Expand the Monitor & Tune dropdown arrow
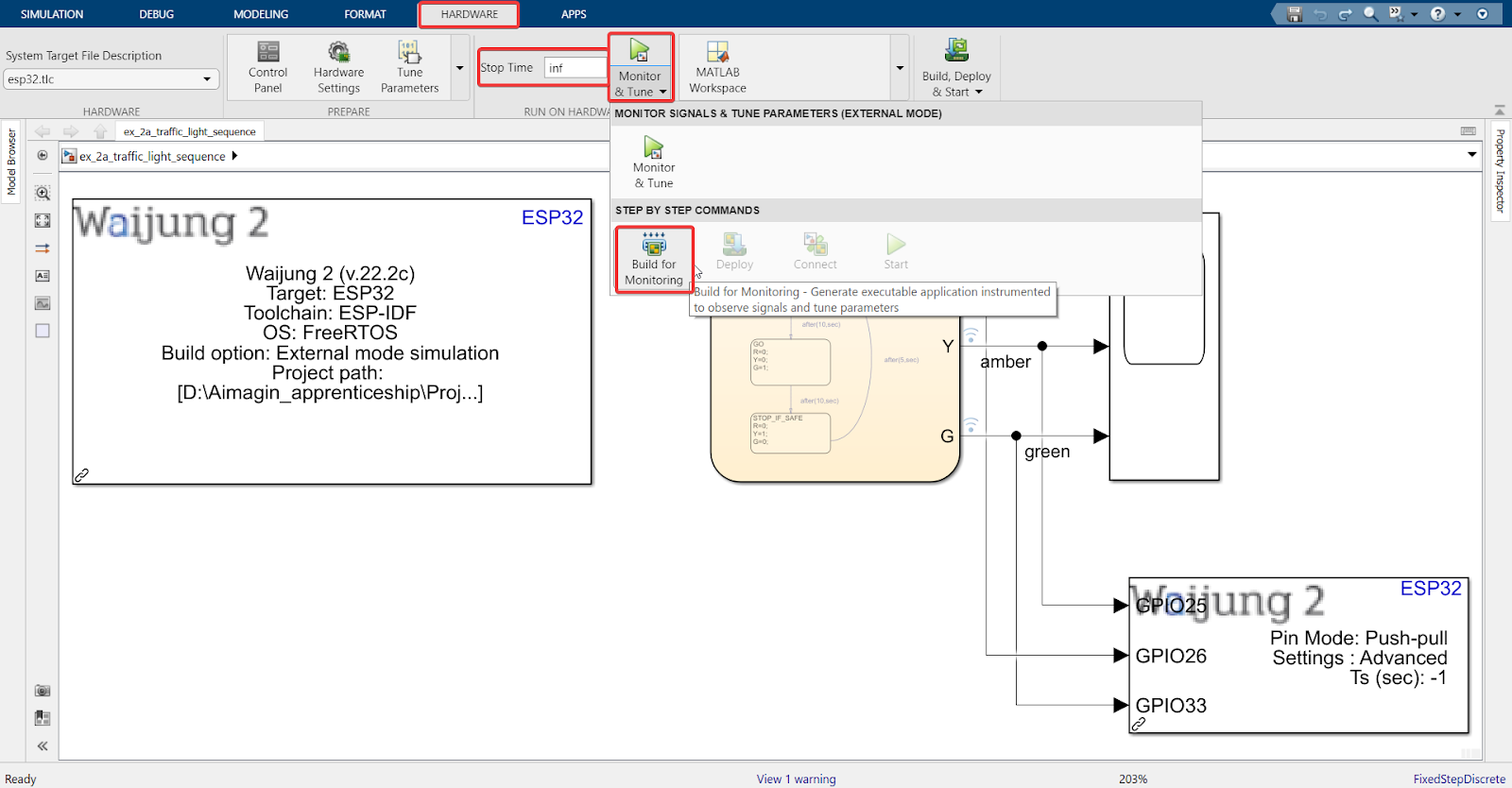Viewport: 1512px width, 788px height. coord(663,92)
